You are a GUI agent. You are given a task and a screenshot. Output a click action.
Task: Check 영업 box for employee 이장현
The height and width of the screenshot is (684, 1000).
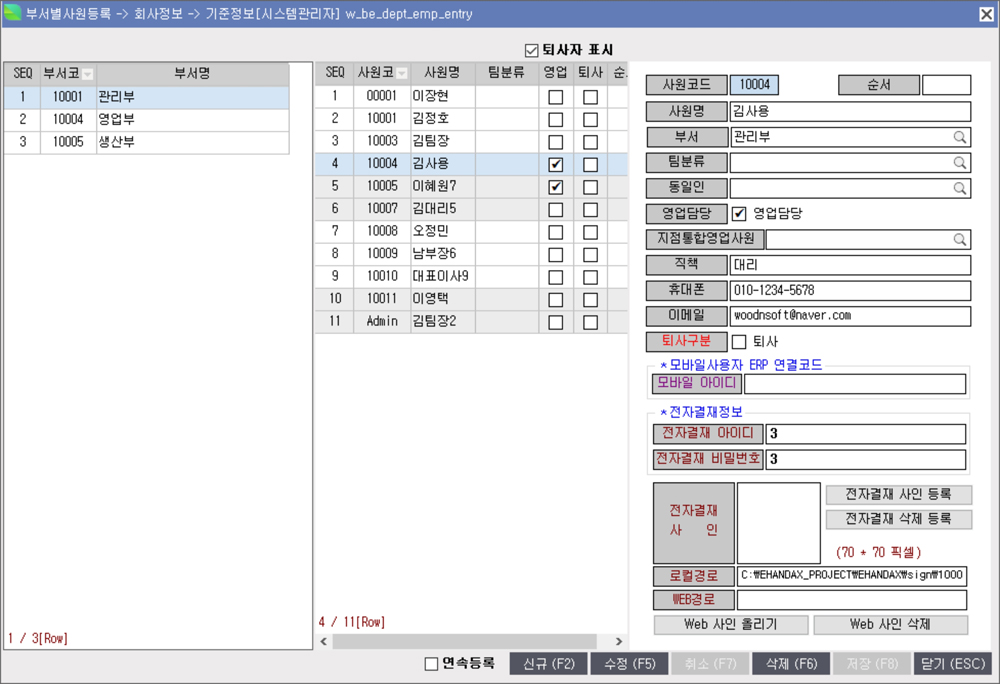pos(555,97)
